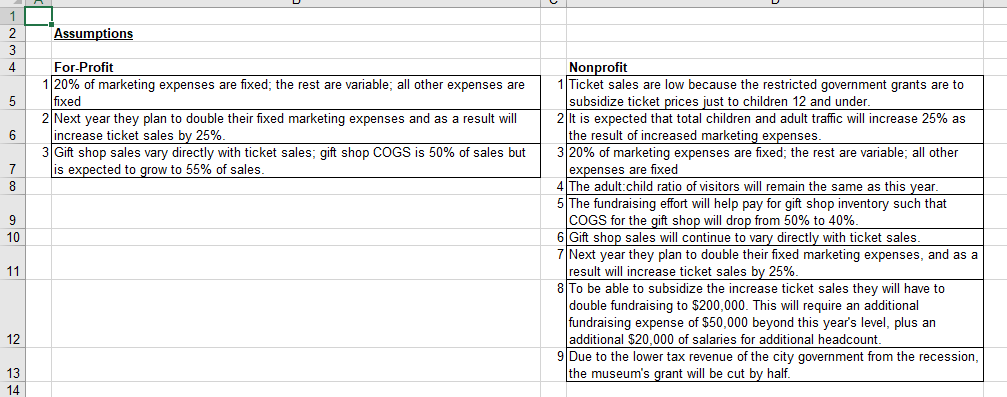Select cell about doubling fundraising to $200,000

point(775,313)
